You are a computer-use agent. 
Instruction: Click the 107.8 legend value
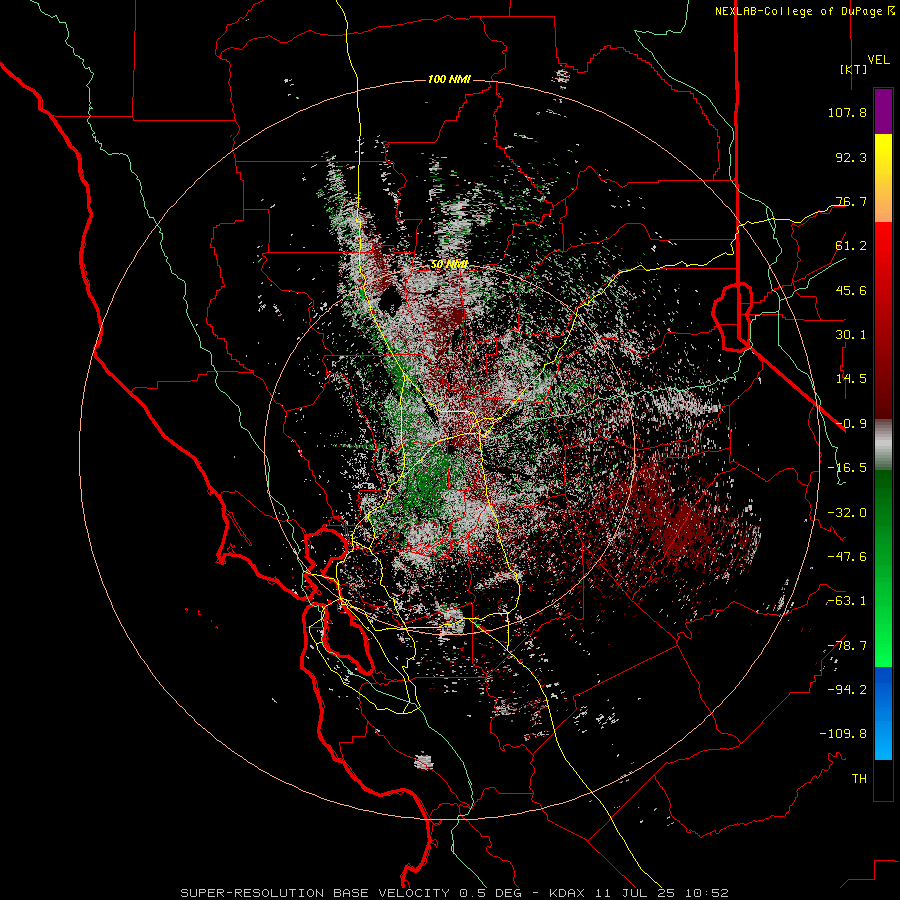pos(847,112)
